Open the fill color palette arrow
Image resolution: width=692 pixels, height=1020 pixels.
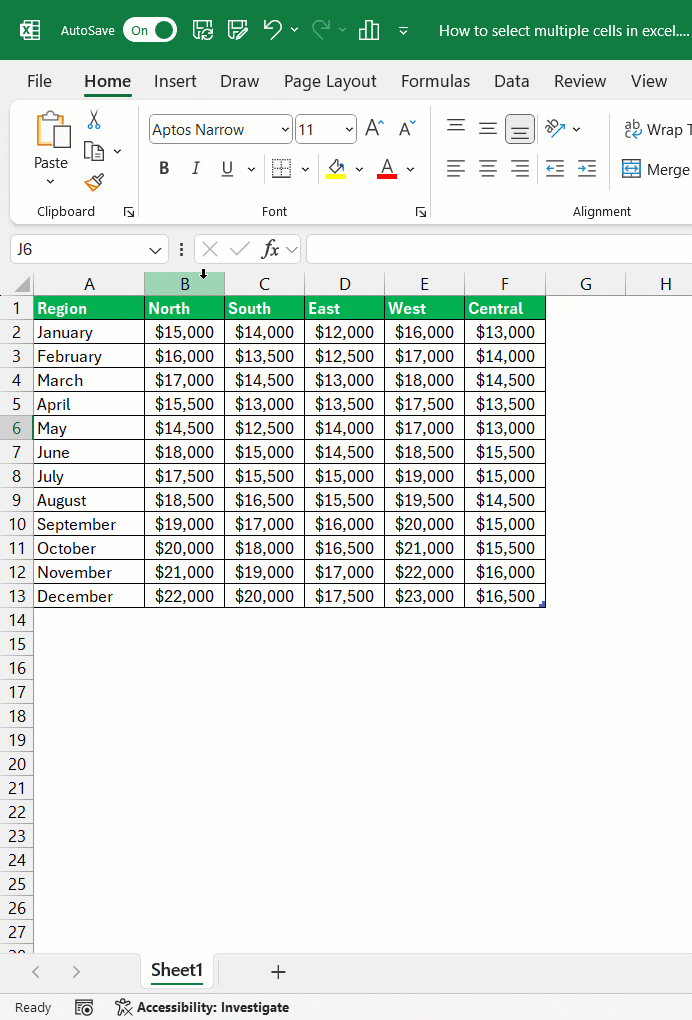(x=359, y=170)
